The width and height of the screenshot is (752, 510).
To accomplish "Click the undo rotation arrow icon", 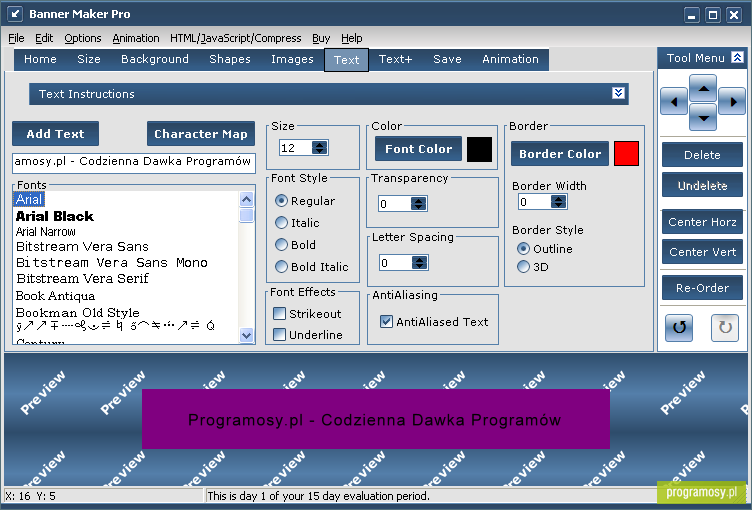I will (679, 328).
